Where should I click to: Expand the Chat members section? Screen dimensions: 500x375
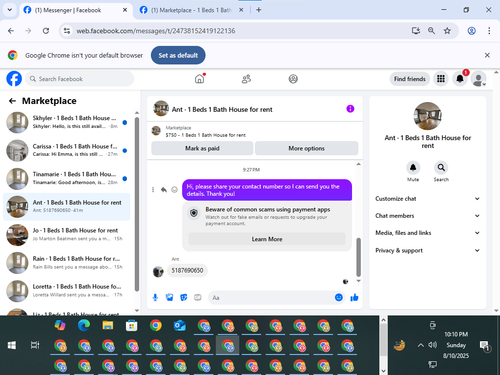[428, 216]
